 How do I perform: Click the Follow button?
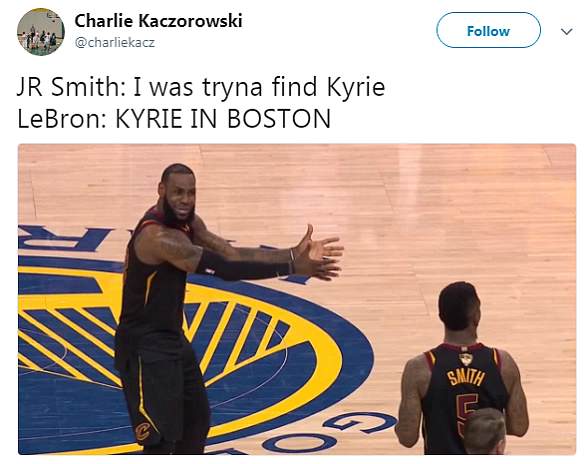[488, 31]
